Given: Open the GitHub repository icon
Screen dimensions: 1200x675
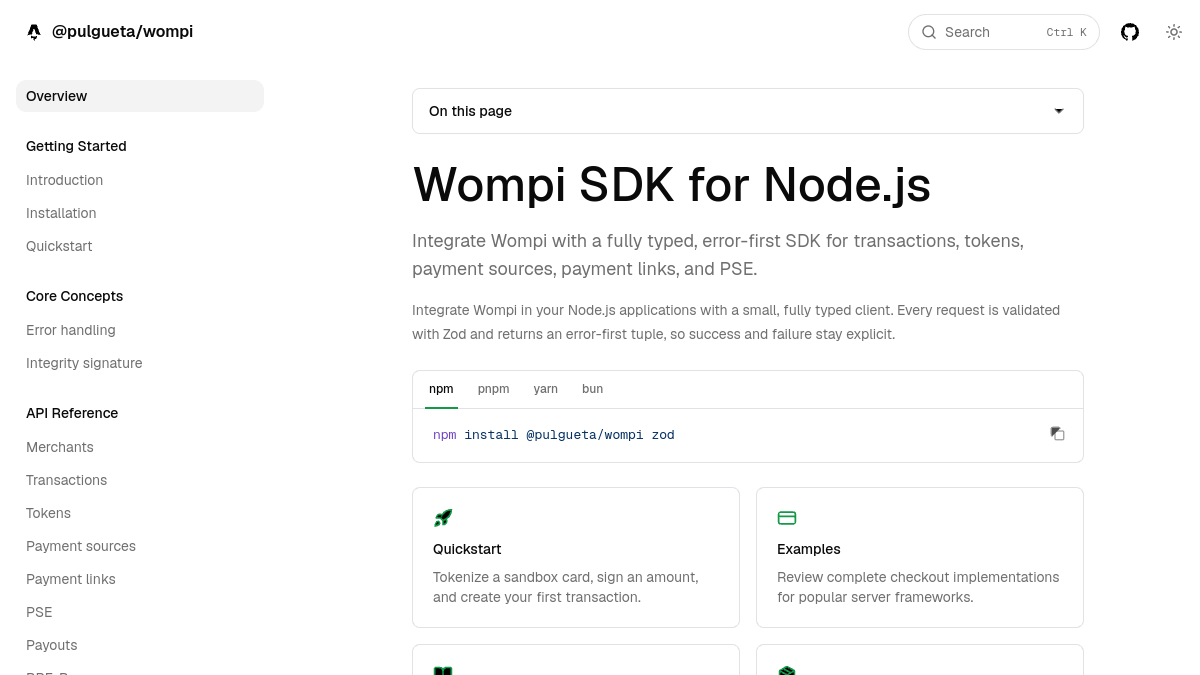Looking at the screenshot, I should click(x=1130, y=32).
